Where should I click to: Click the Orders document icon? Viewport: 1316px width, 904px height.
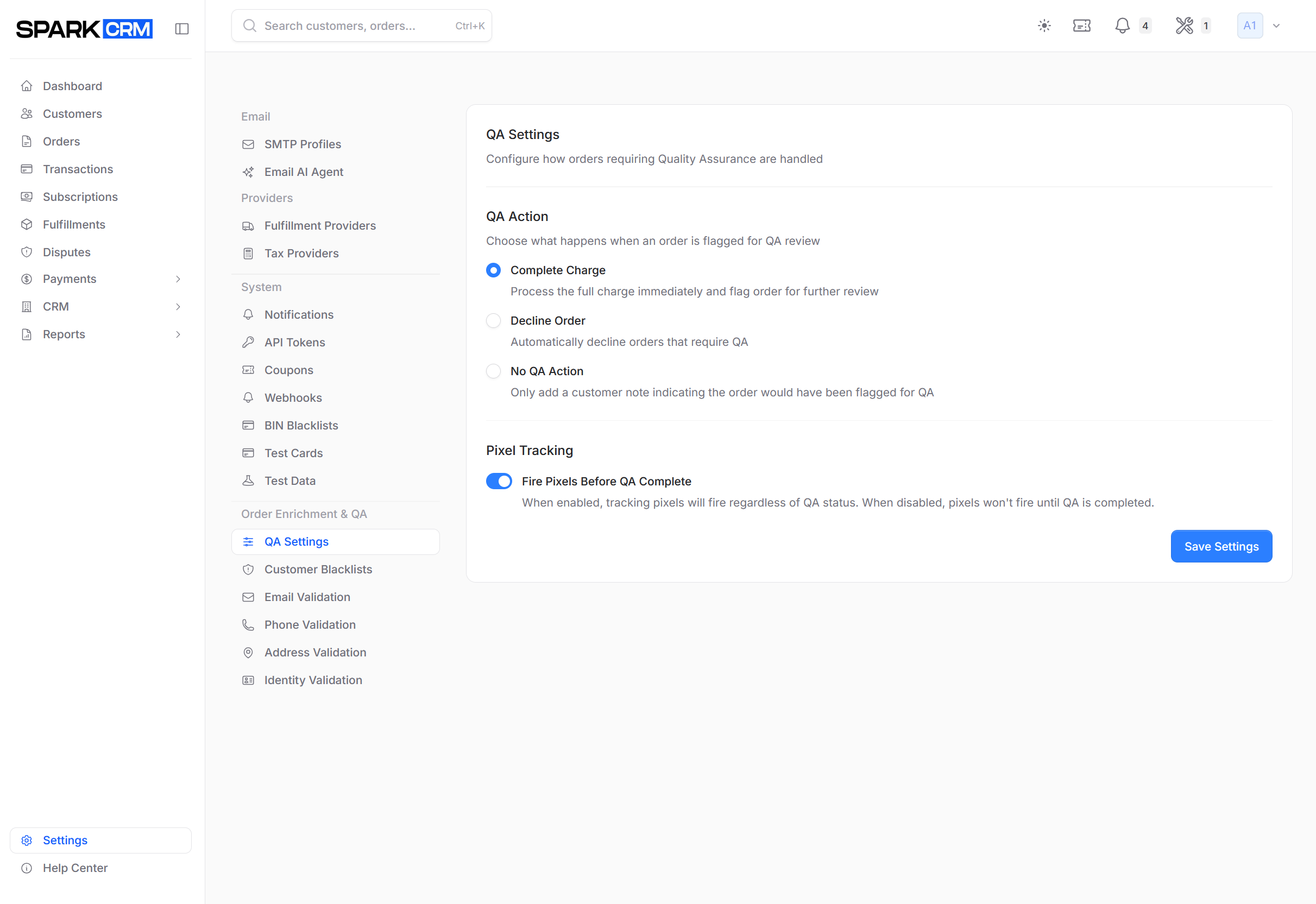[27, 142]
